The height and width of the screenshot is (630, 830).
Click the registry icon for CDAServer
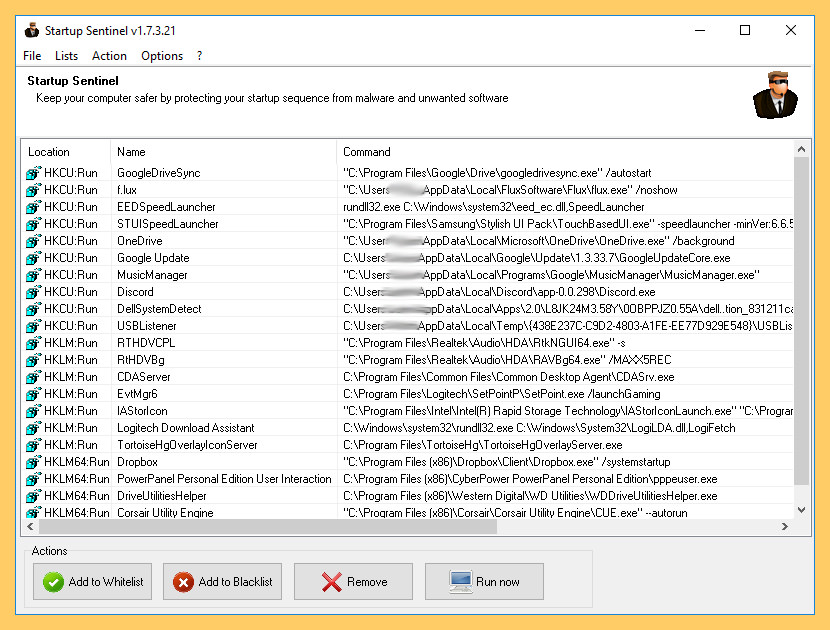click(x=33, y=377)
